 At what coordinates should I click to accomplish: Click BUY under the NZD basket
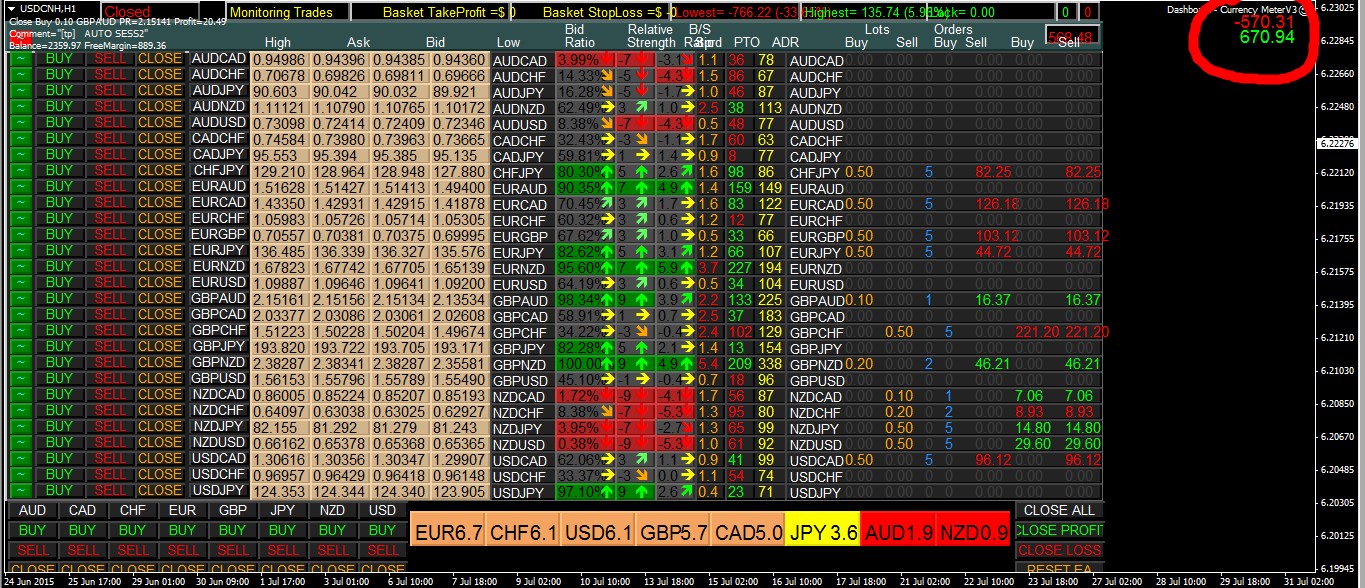point(333,530)
